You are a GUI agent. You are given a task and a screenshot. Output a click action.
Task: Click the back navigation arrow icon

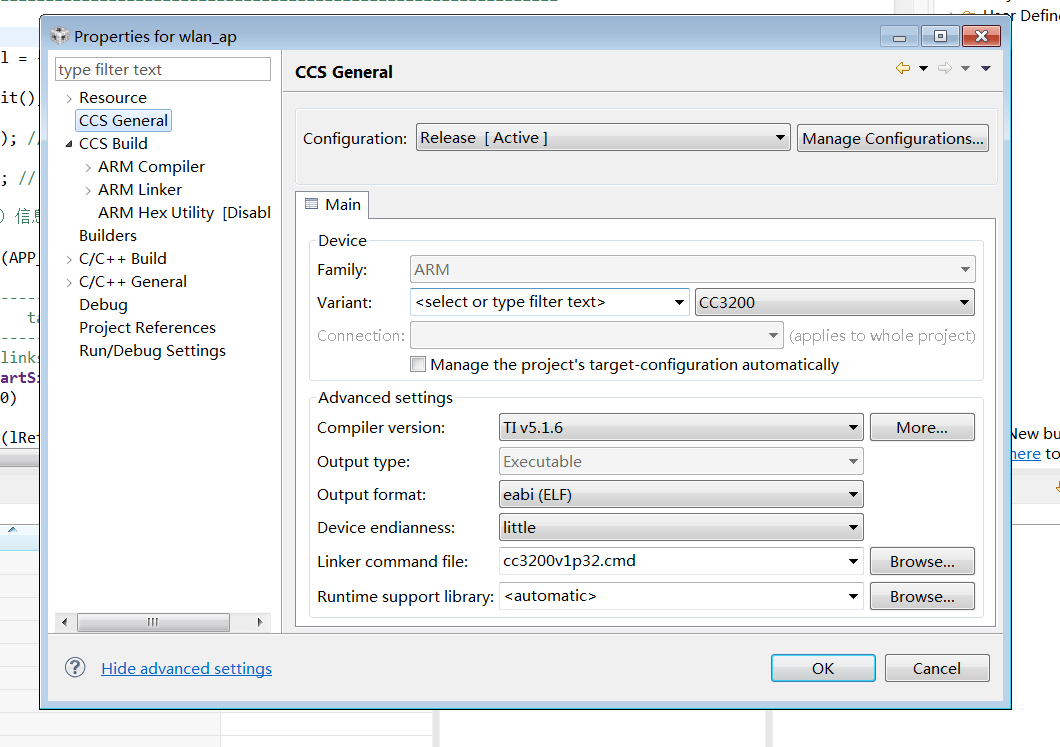click(903, 68)
